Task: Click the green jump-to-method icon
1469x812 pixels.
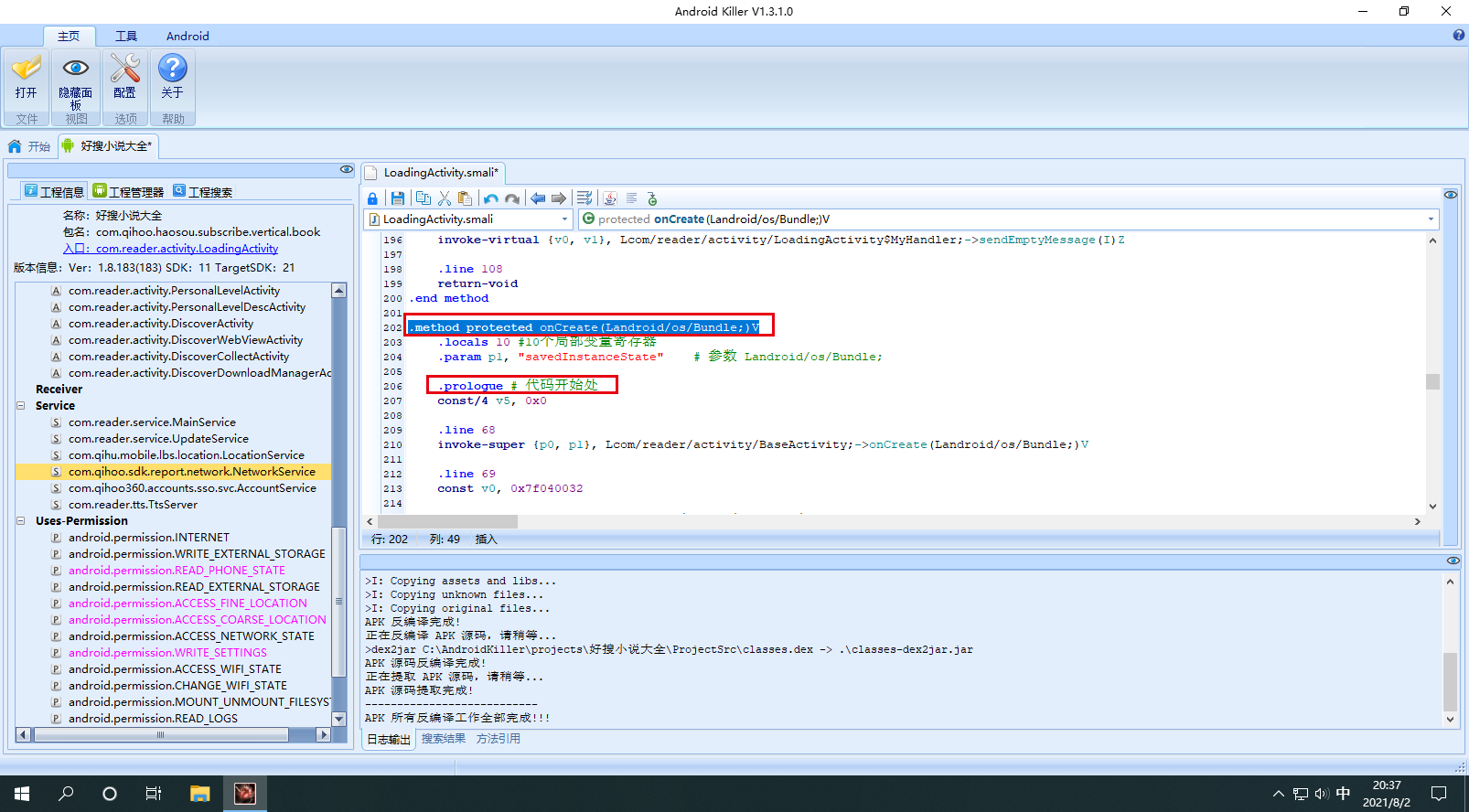Action: [x=652, y=198]
